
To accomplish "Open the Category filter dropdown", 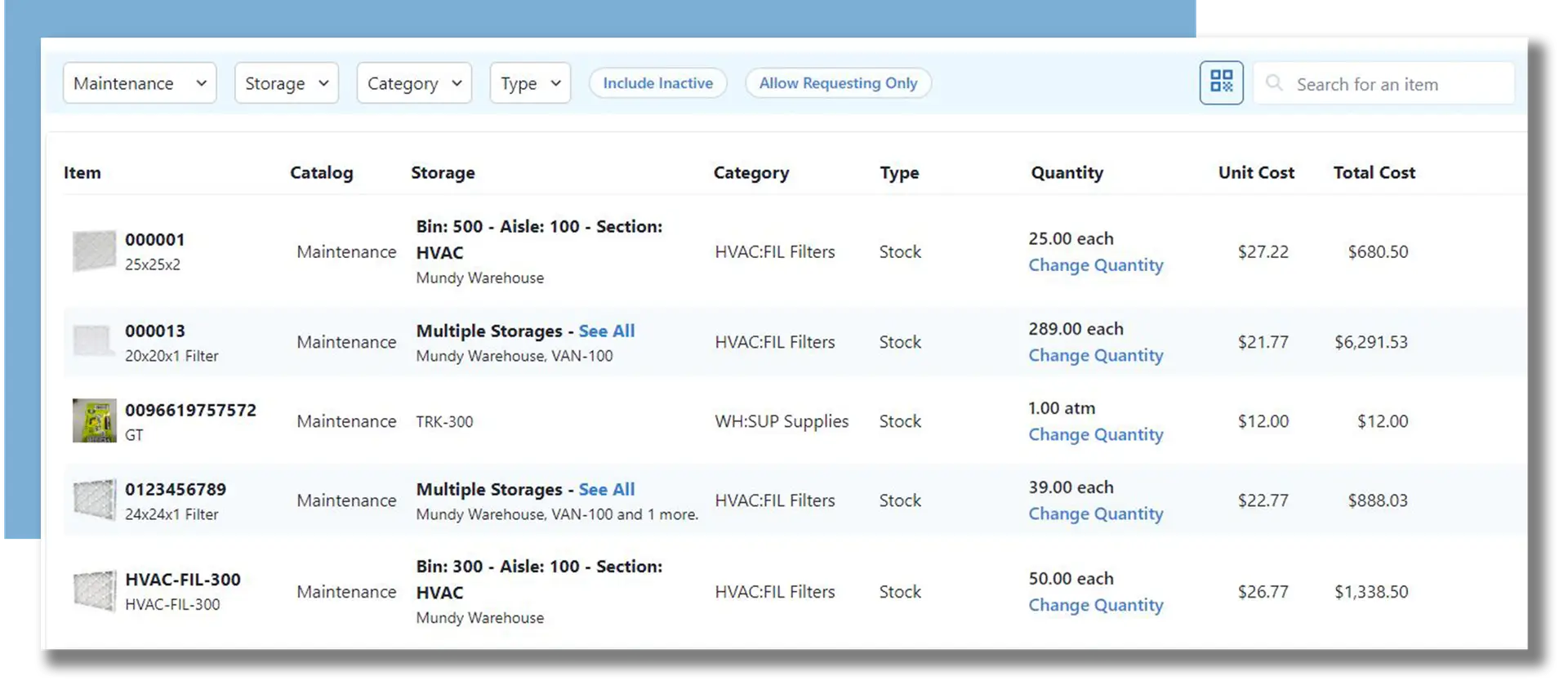I will point(414,83).
